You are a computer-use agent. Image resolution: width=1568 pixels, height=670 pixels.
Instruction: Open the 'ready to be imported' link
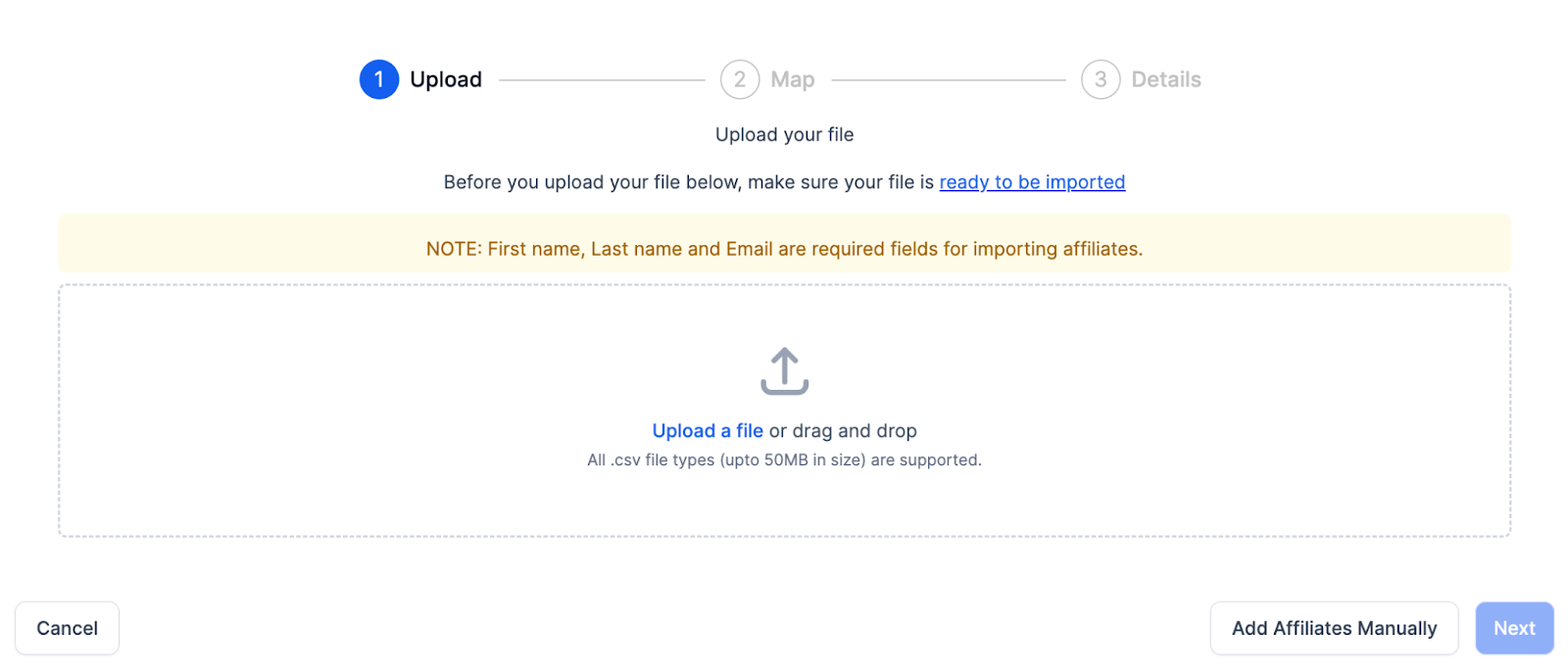[x=1032, y=182]
